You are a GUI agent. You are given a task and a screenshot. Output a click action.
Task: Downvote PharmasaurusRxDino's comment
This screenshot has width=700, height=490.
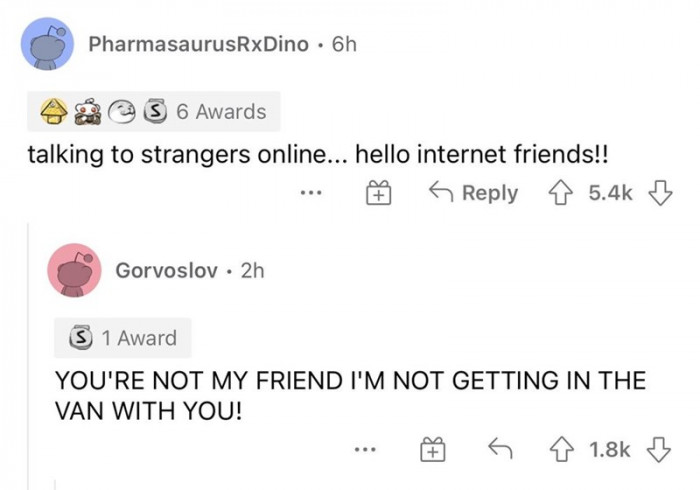[x=656, y=193]
